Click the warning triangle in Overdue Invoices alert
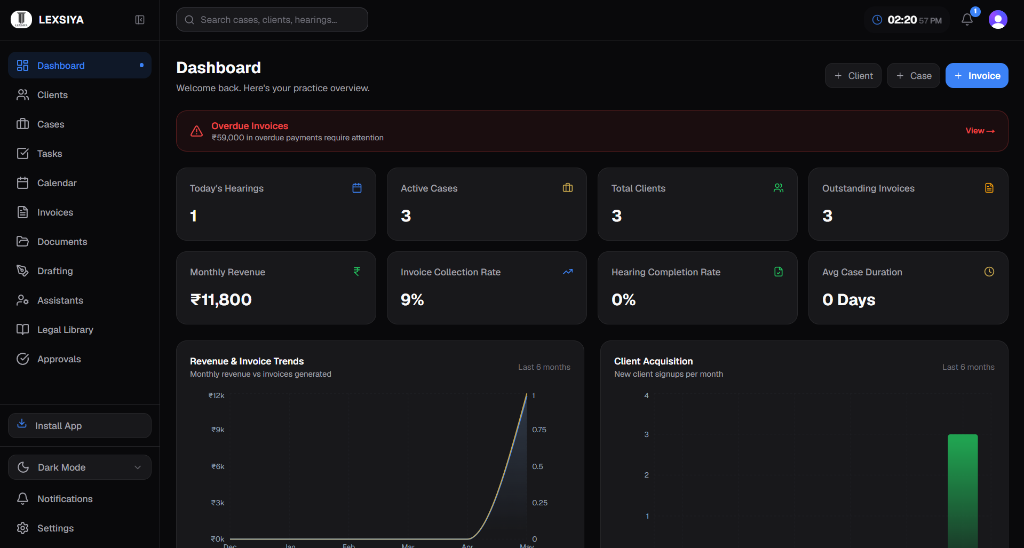Viewport: 1024px width, 548px height. pyautogui.click(x=197, y=131)
